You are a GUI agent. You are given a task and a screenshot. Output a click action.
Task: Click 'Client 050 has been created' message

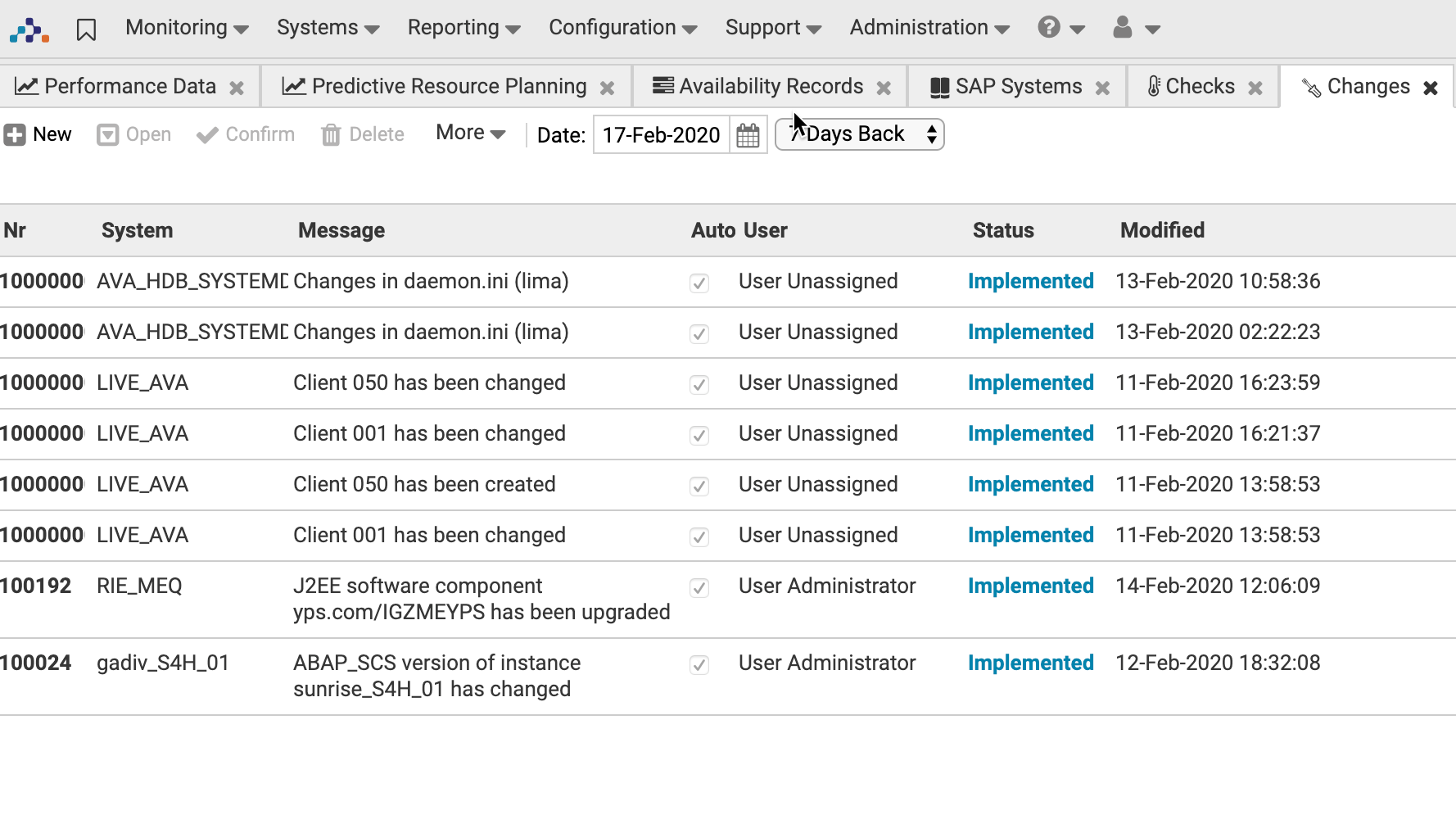click(x=424, y=484)
